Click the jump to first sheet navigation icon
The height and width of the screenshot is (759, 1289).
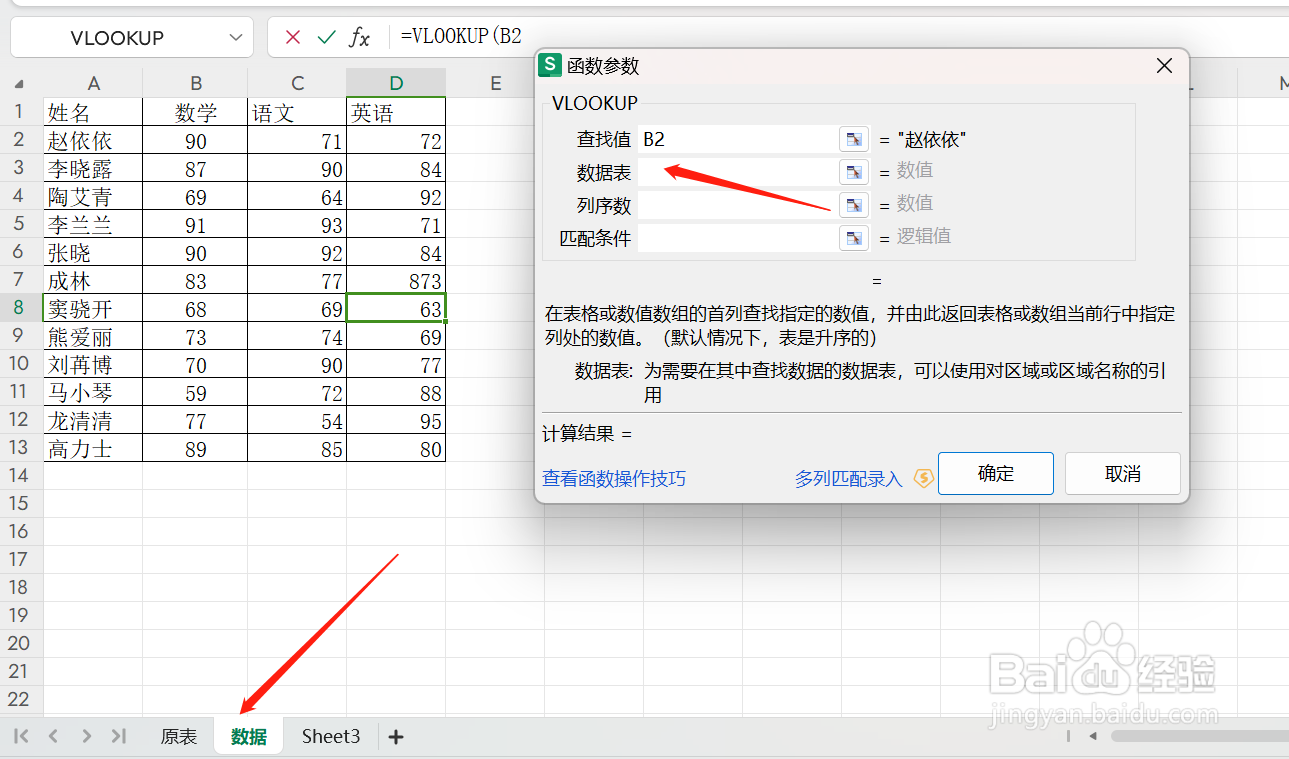tap(19, 735)
